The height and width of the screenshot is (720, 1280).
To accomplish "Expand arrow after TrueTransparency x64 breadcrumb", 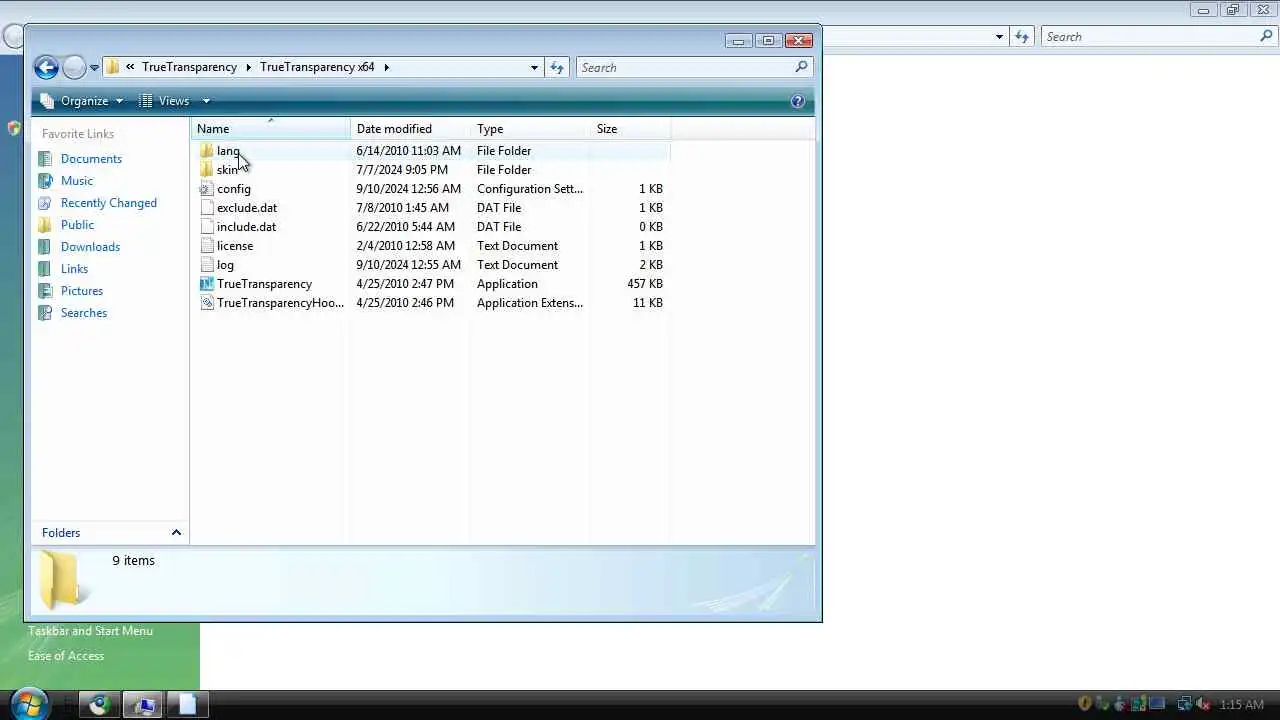I will click(386, 67).
